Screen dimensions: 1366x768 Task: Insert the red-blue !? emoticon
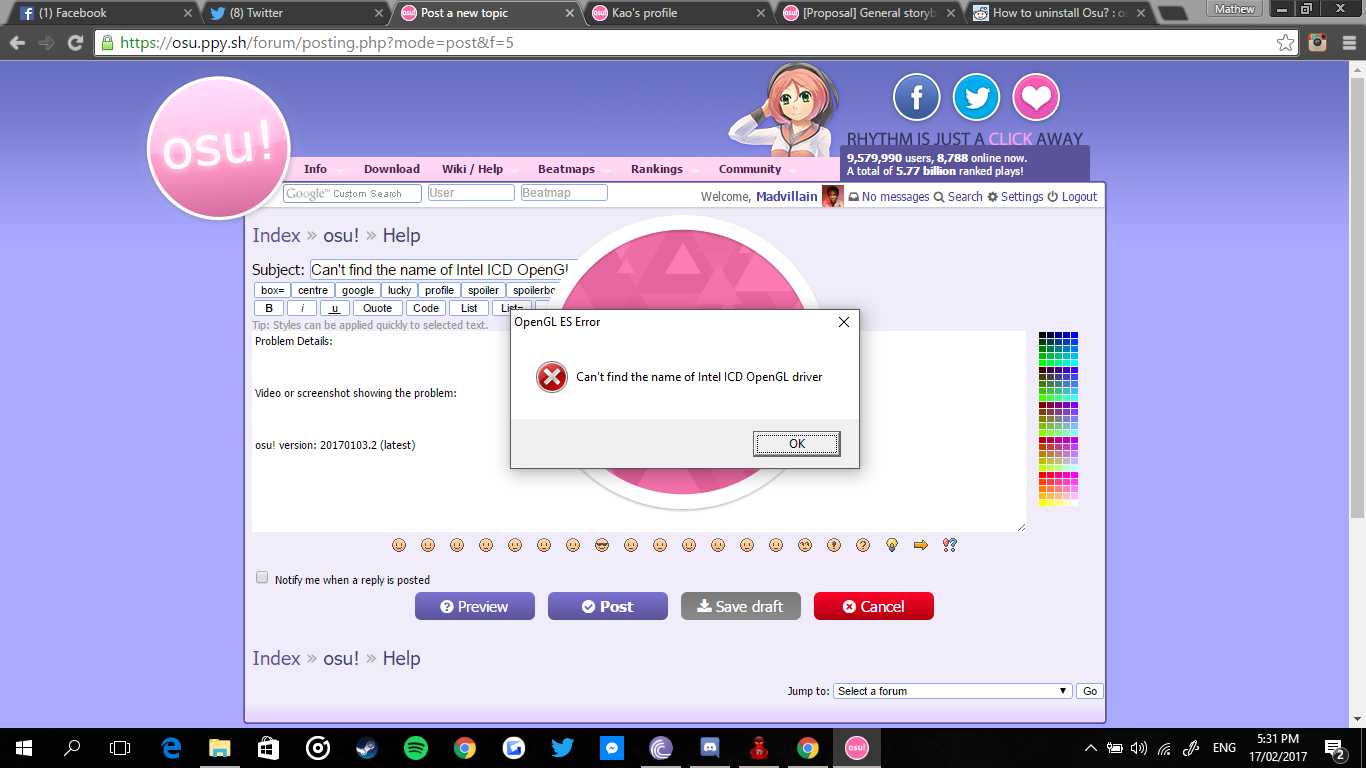[950, 545]
